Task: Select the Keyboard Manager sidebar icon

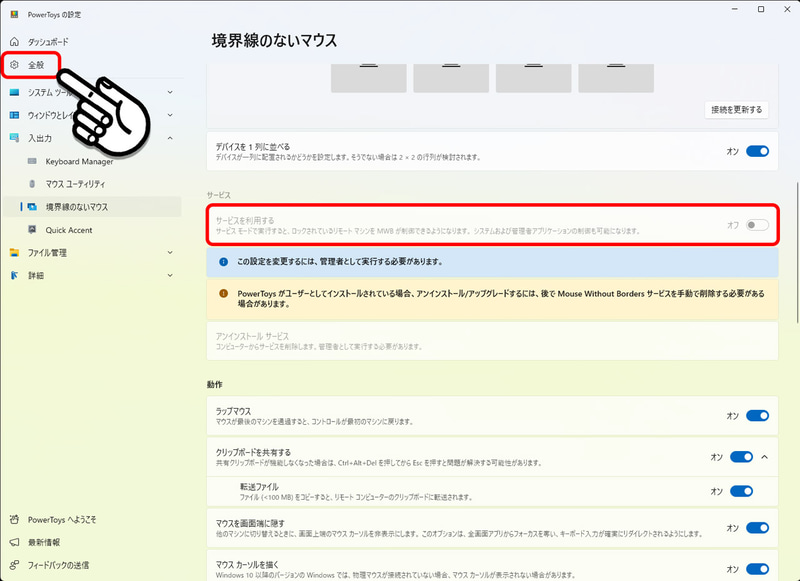Action: (x=30, y=160)
